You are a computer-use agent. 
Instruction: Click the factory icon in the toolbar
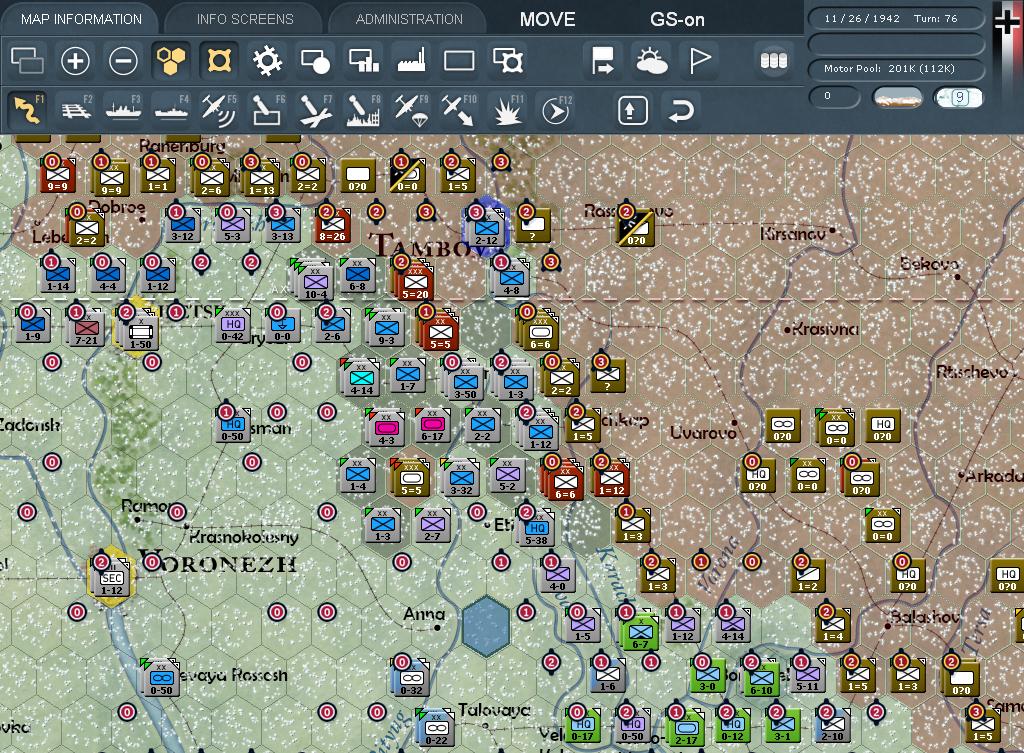(x=411, y=61)
